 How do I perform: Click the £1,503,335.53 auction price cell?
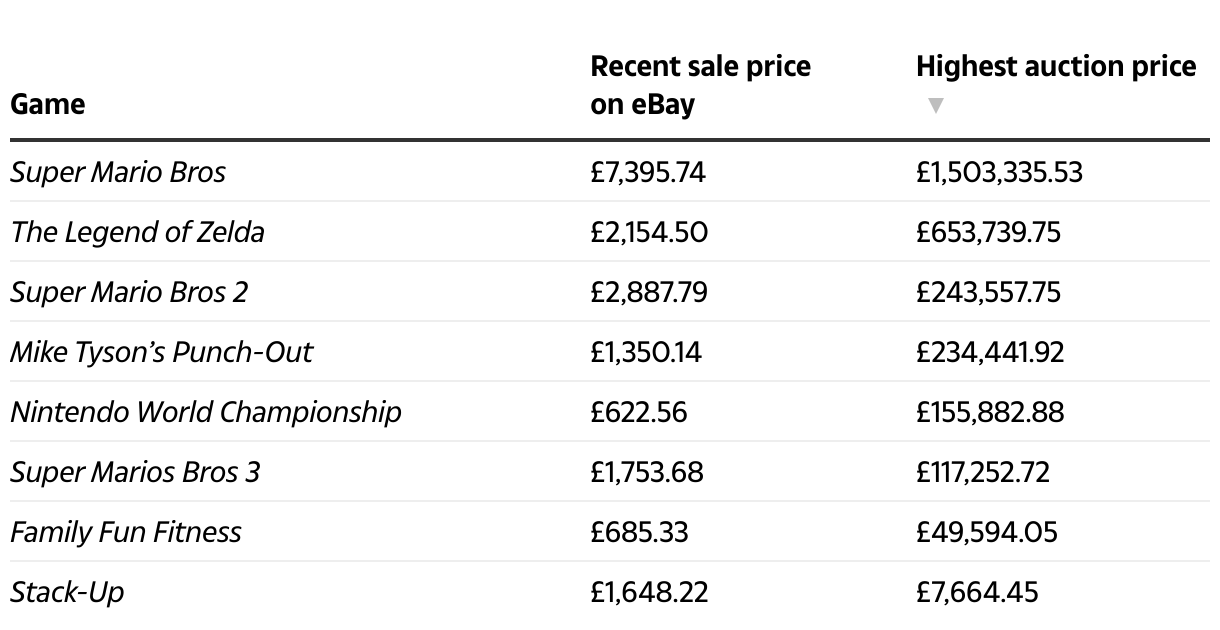tap(999, 172)
